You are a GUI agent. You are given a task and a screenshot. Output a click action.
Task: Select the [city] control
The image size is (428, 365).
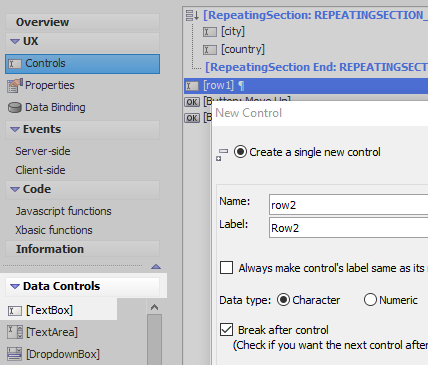point(233,32)
